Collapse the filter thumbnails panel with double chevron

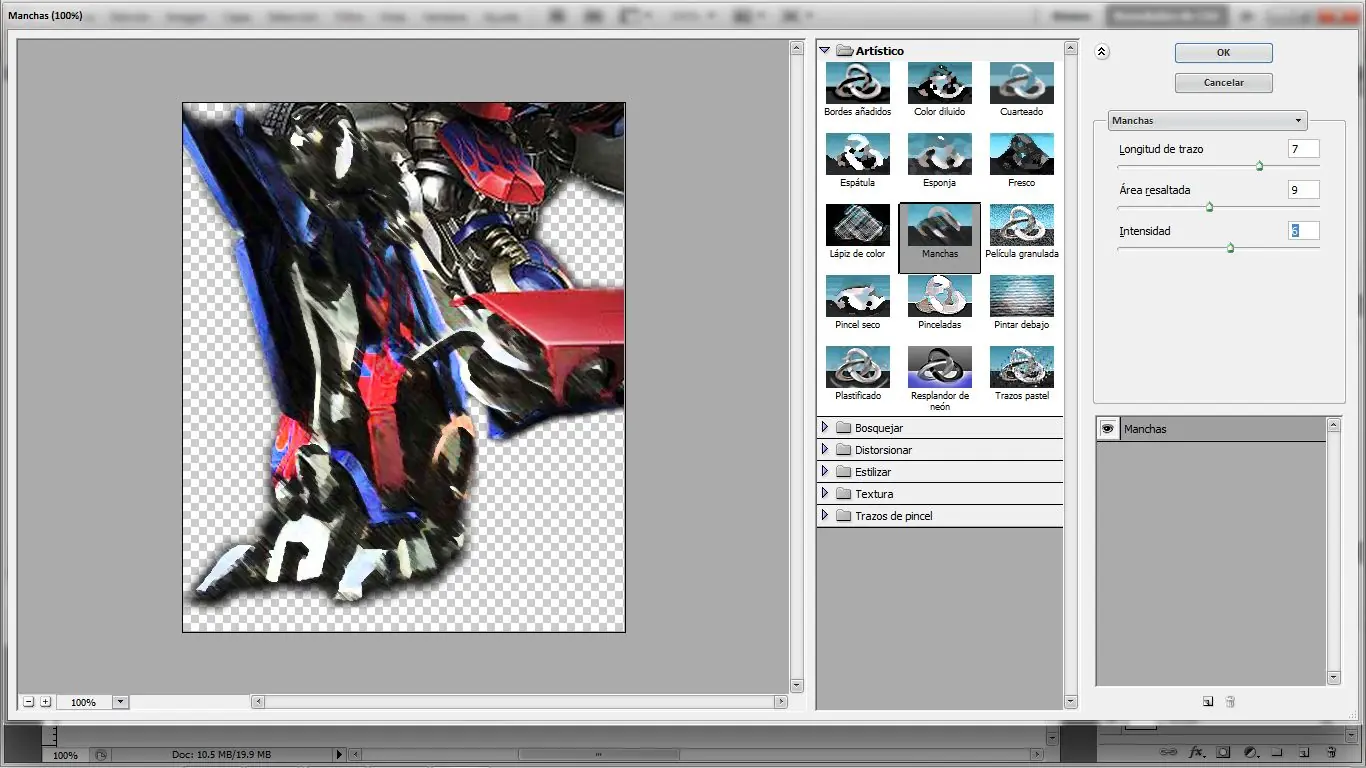[1102, 52]
